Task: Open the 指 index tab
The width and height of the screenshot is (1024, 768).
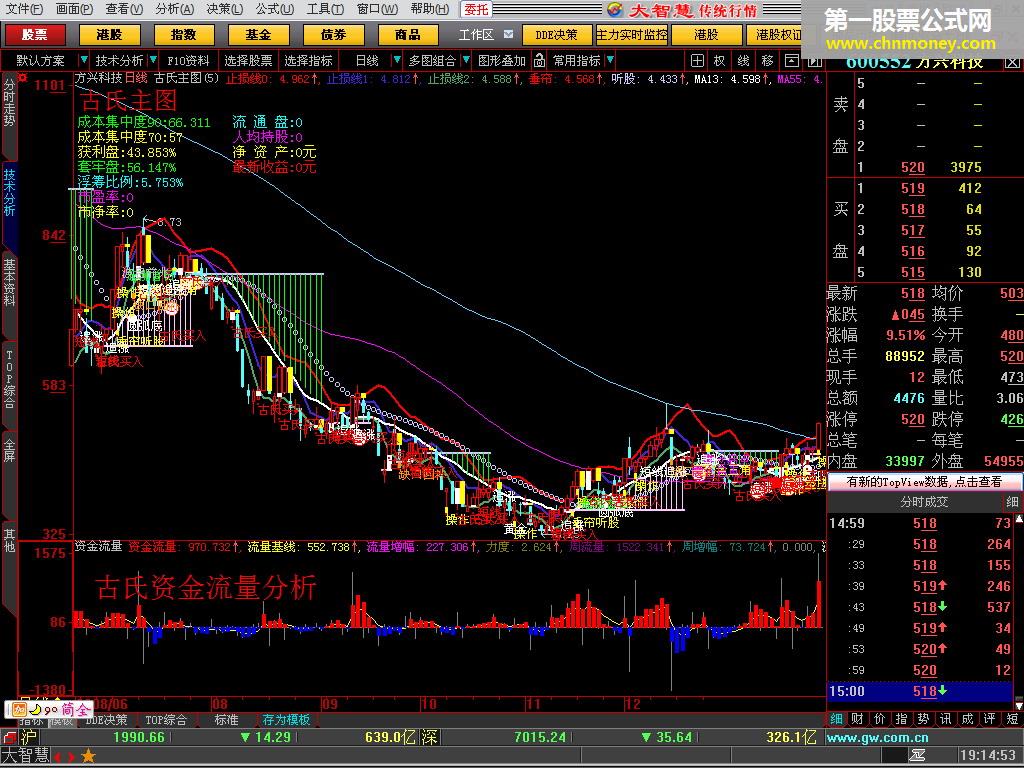Action: [901, 719]
